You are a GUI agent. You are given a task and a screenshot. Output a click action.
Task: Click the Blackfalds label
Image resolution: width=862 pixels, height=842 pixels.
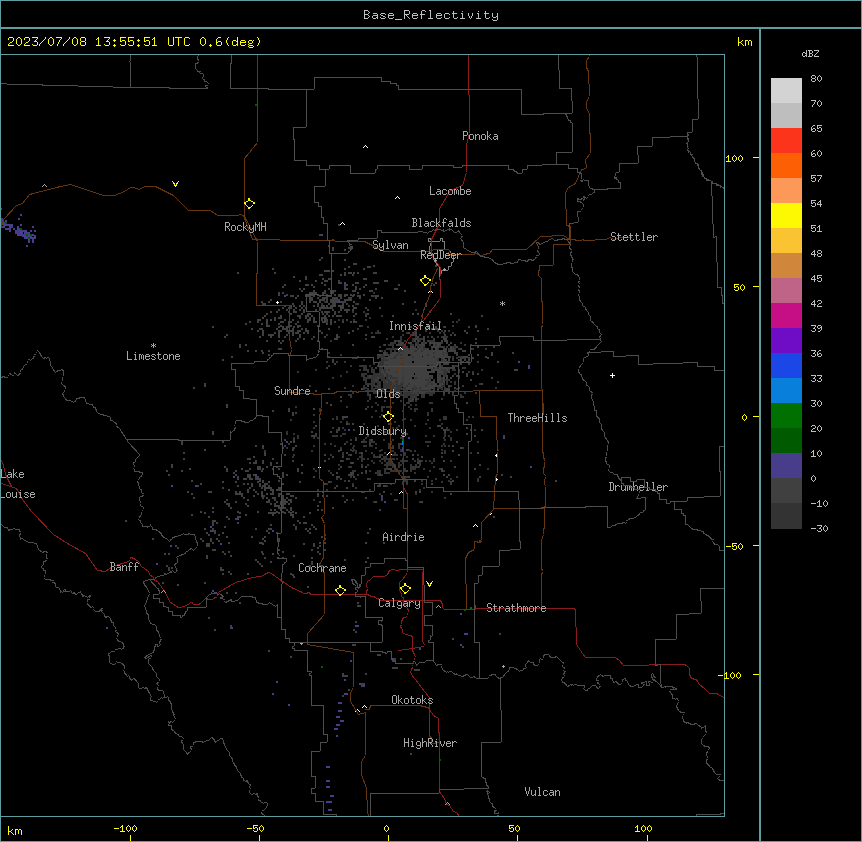tap(441, 223)
